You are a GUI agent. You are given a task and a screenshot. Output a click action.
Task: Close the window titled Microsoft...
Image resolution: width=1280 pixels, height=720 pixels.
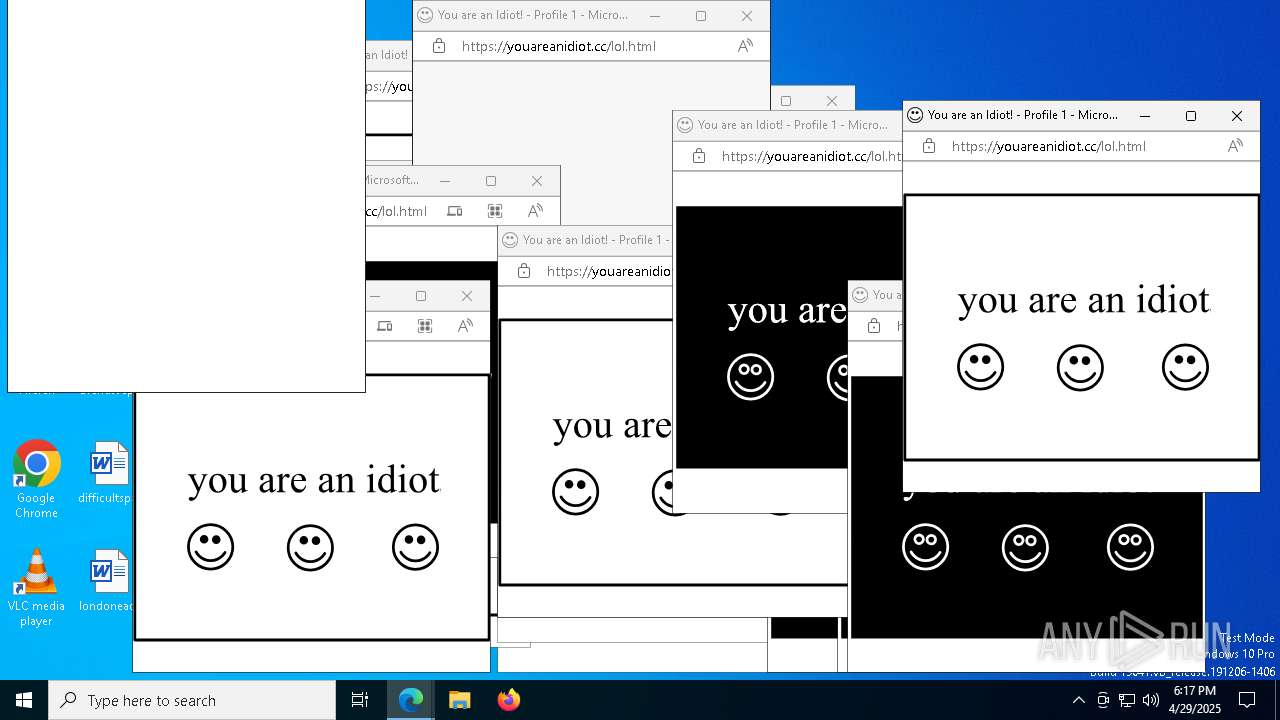537,181
